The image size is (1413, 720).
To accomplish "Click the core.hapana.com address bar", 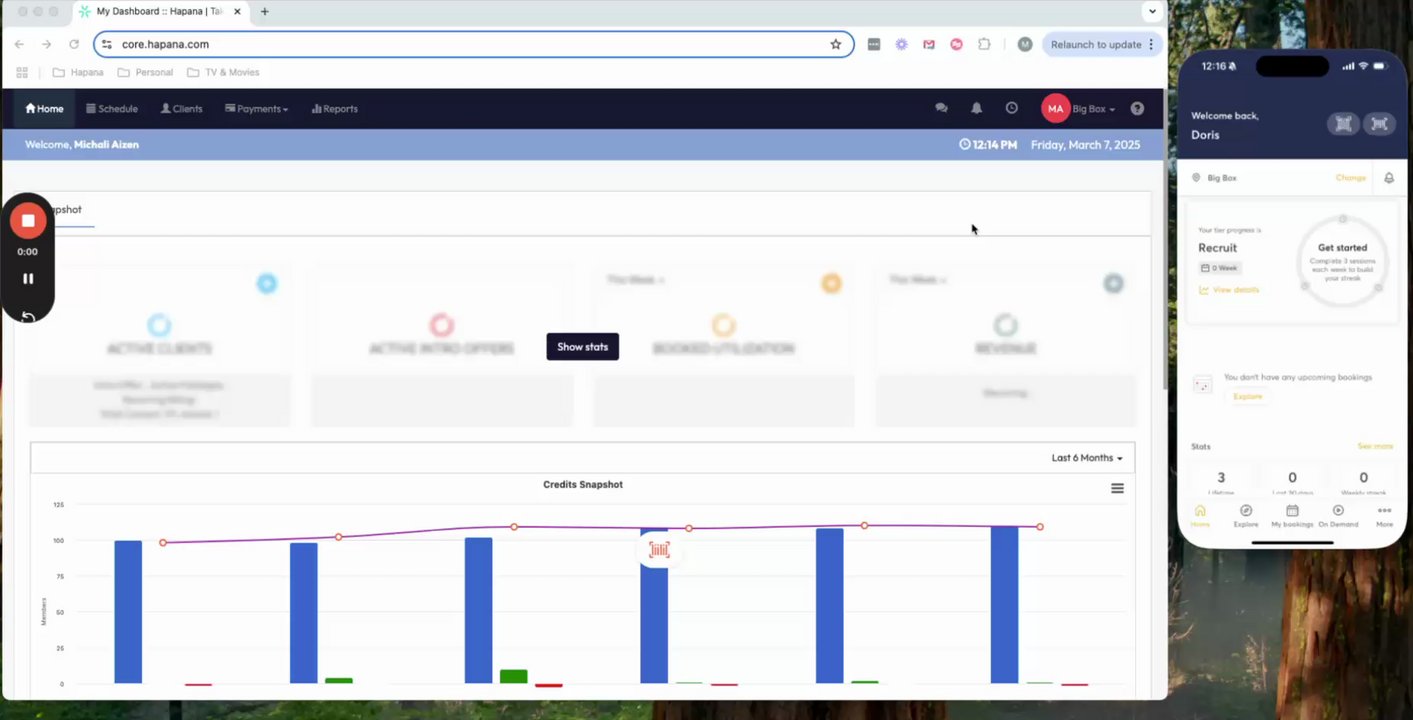I will pyautogui.click(x=472, y=44).
